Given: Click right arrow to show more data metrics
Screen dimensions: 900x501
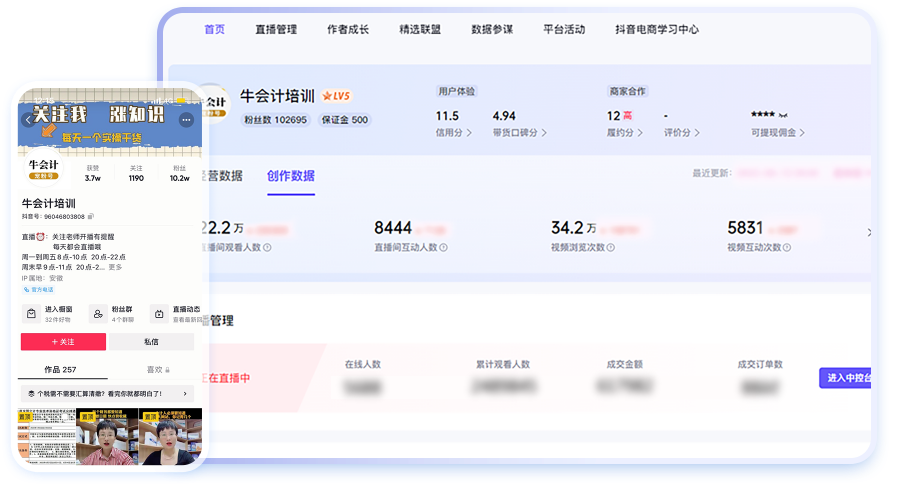Looking at the screenshot, I should coord(869,232).
